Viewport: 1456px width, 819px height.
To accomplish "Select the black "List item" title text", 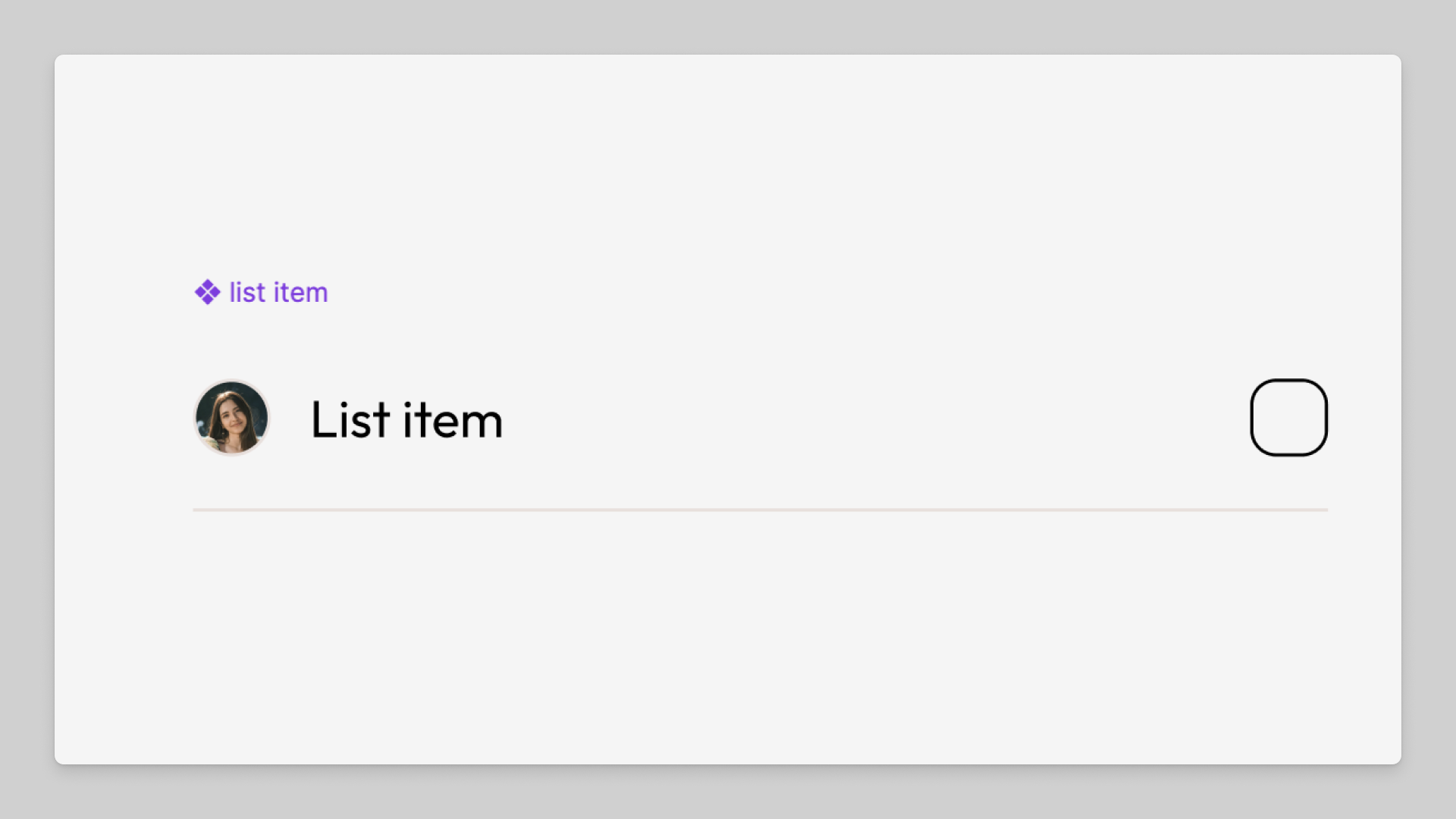I will pyautogui.click(x=406, y=419).
